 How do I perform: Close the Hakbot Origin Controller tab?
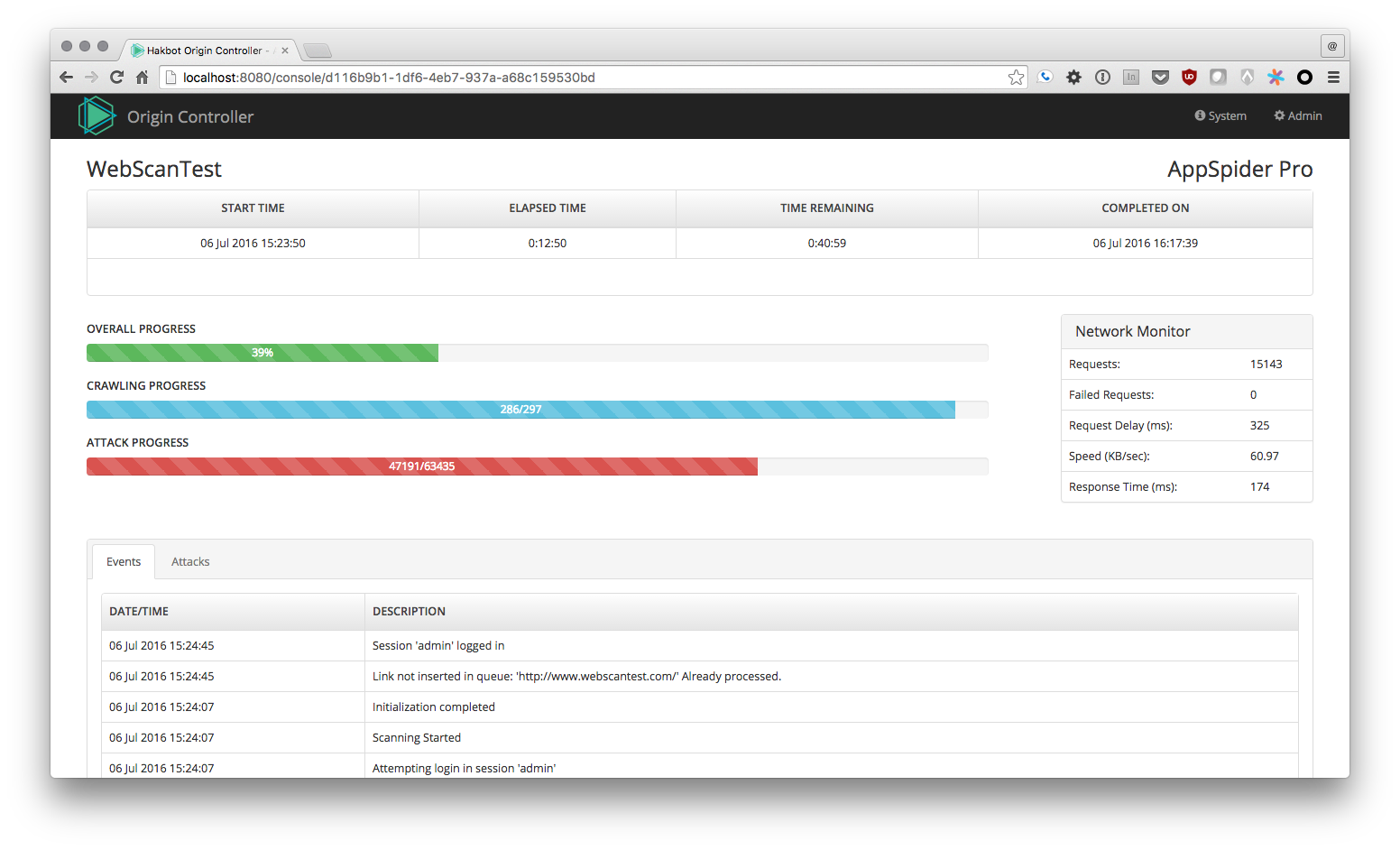(x=285, y=51)
